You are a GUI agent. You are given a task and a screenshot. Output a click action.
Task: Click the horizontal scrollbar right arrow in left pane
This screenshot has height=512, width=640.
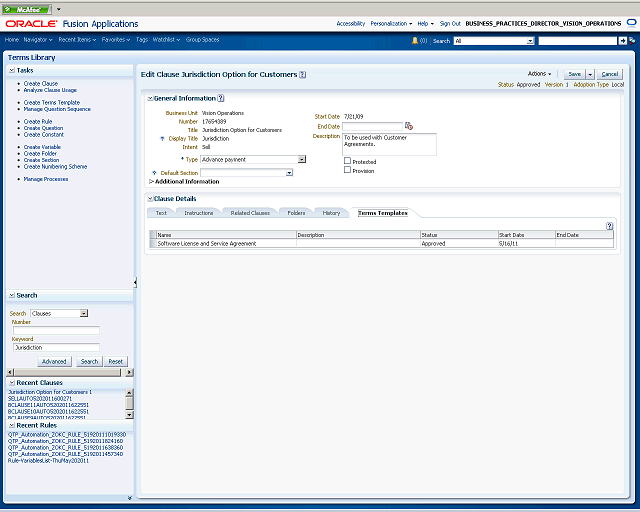(x=129, y=372)
